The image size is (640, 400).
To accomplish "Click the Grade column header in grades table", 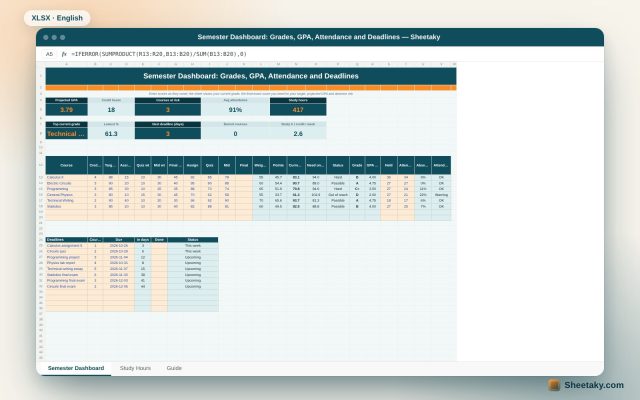I will [x=357, y=165].
